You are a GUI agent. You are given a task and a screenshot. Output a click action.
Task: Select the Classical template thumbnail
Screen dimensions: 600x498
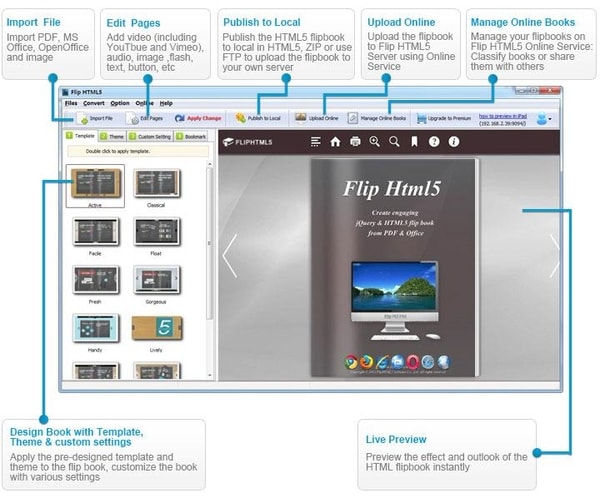(156, 184)
